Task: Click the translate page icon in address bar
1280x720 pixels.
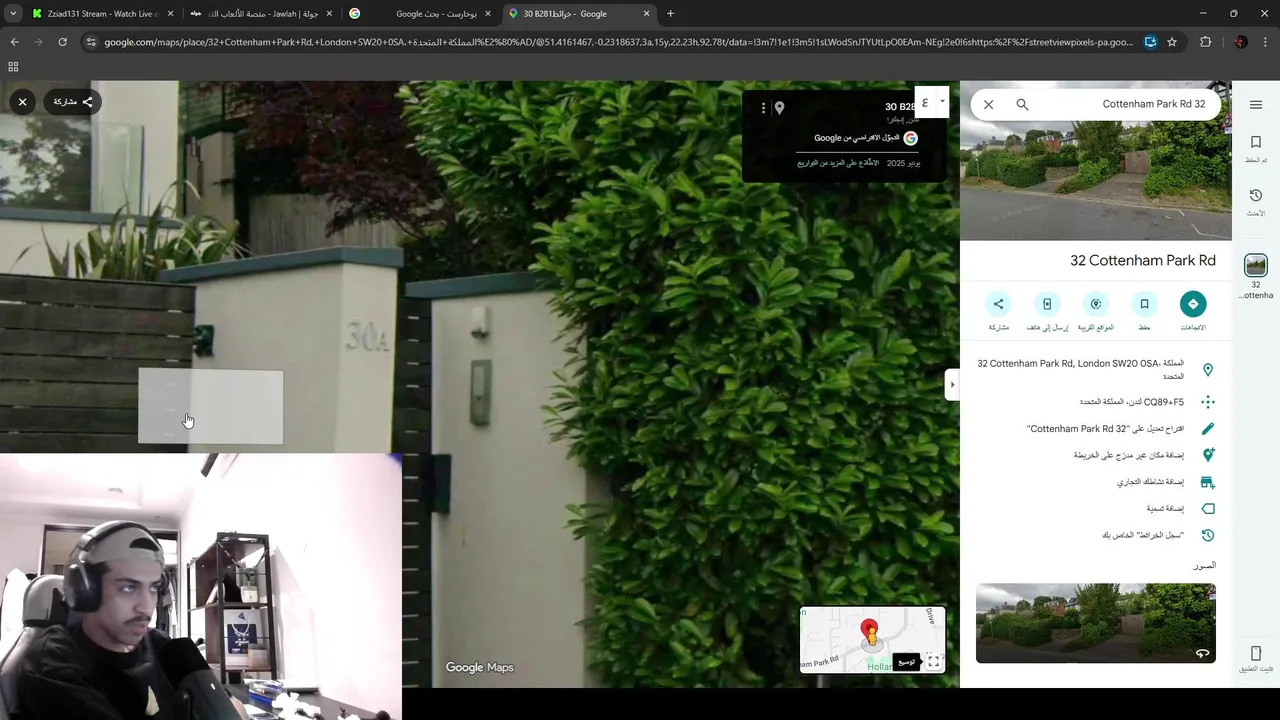Action: click(1151, 42)
